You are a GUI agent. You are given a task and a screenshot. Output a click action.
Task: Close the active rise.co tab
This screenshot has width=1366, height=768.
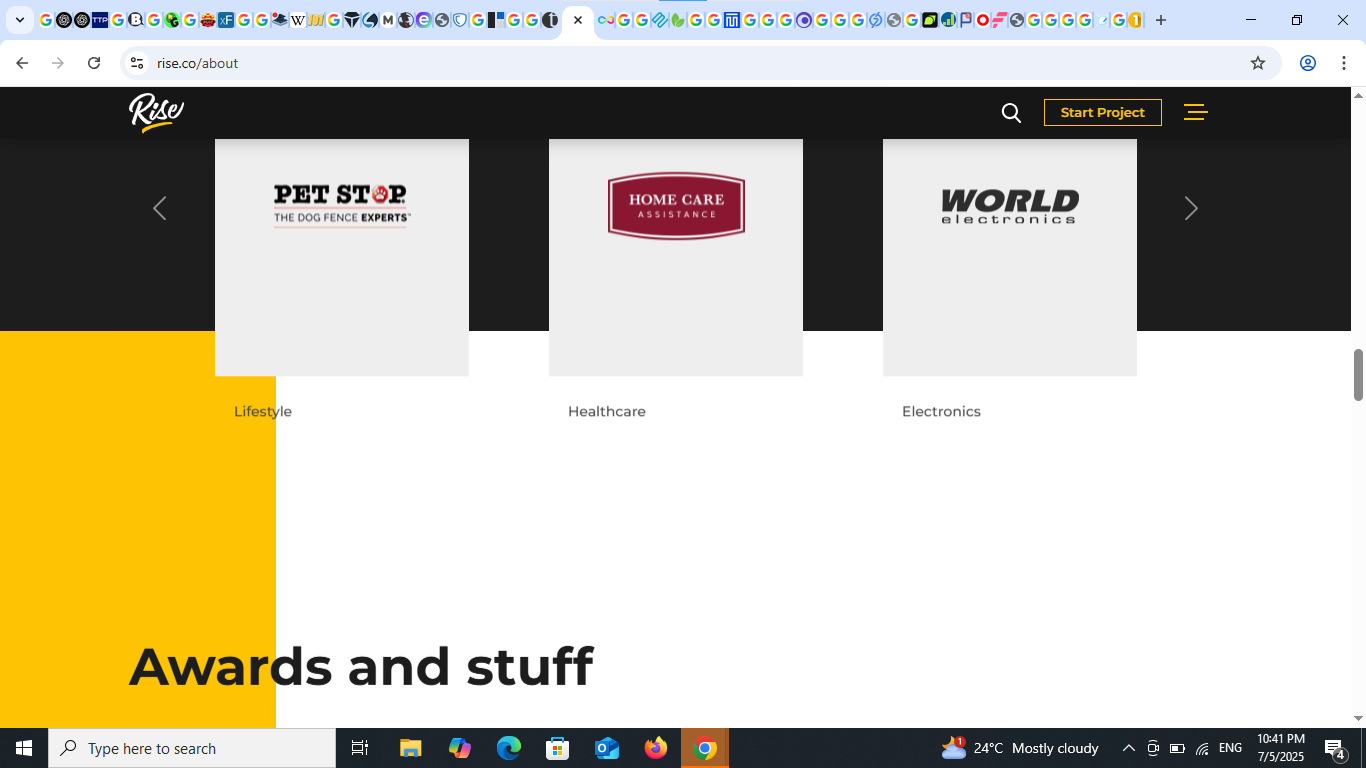(x=578, y=20)
